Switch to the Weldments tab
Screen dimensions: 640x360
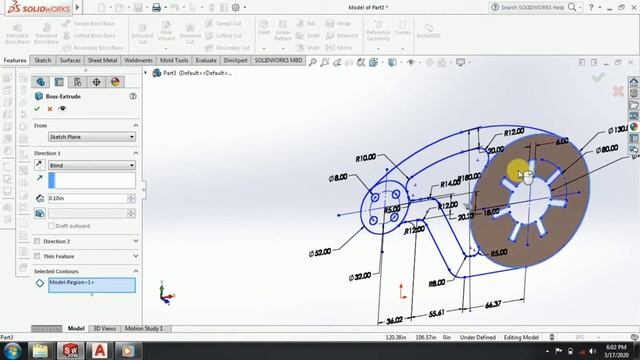[x=138, y=60]
